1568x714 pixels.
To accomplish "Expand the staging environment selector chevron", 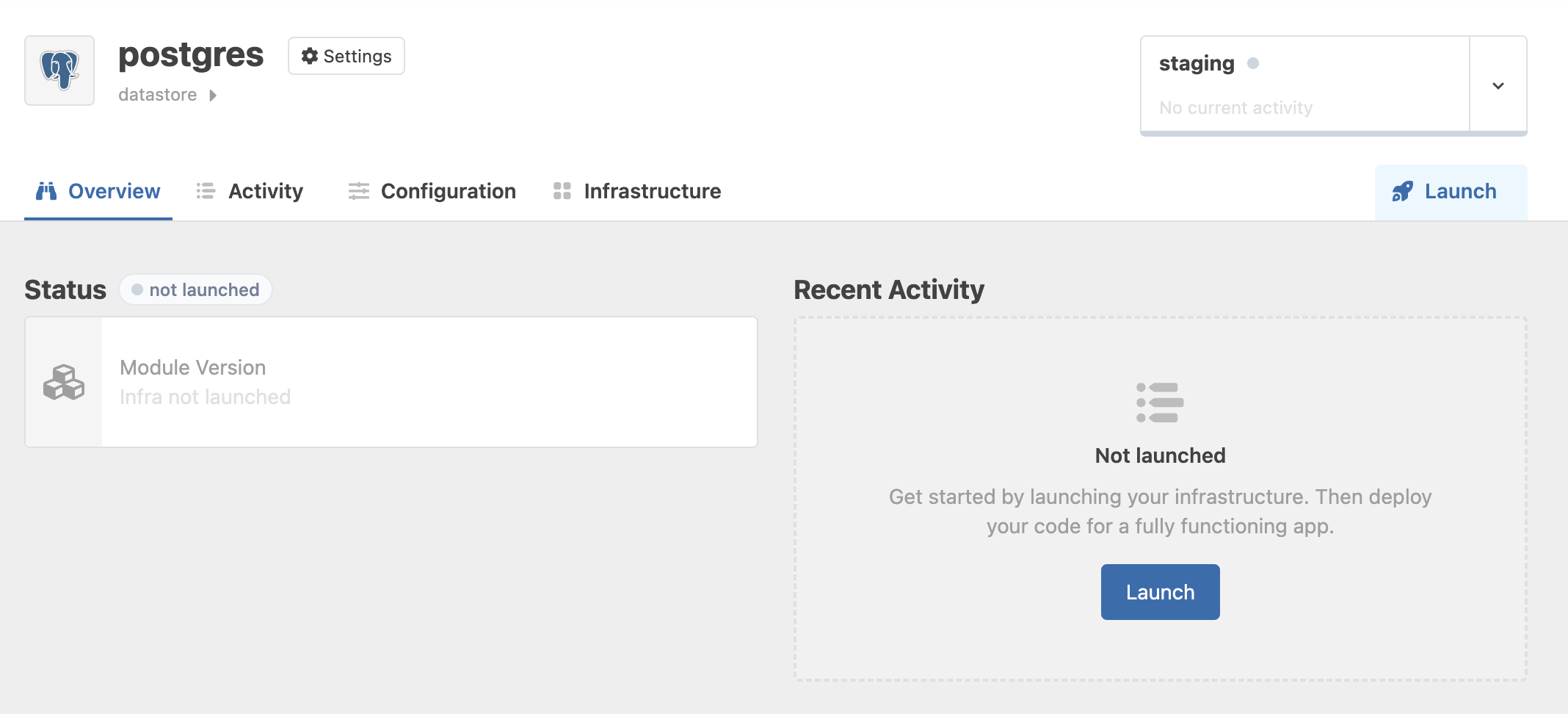I will [1498, 85].
